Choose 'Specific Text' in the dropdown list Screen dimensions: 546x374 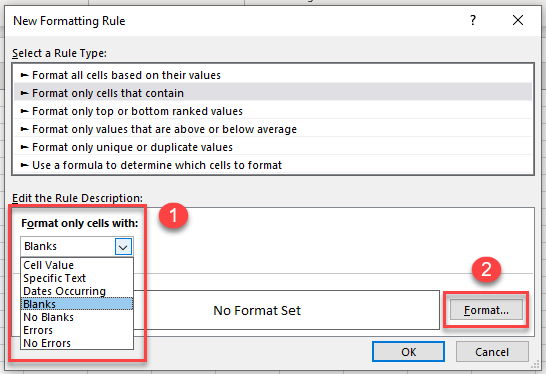click(77, 278)
